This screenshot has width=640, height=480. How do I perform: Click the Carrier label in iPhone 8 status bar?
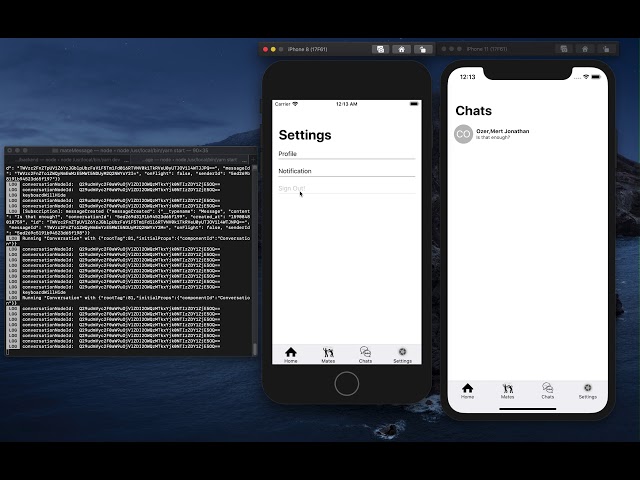[x=282, y=104]
